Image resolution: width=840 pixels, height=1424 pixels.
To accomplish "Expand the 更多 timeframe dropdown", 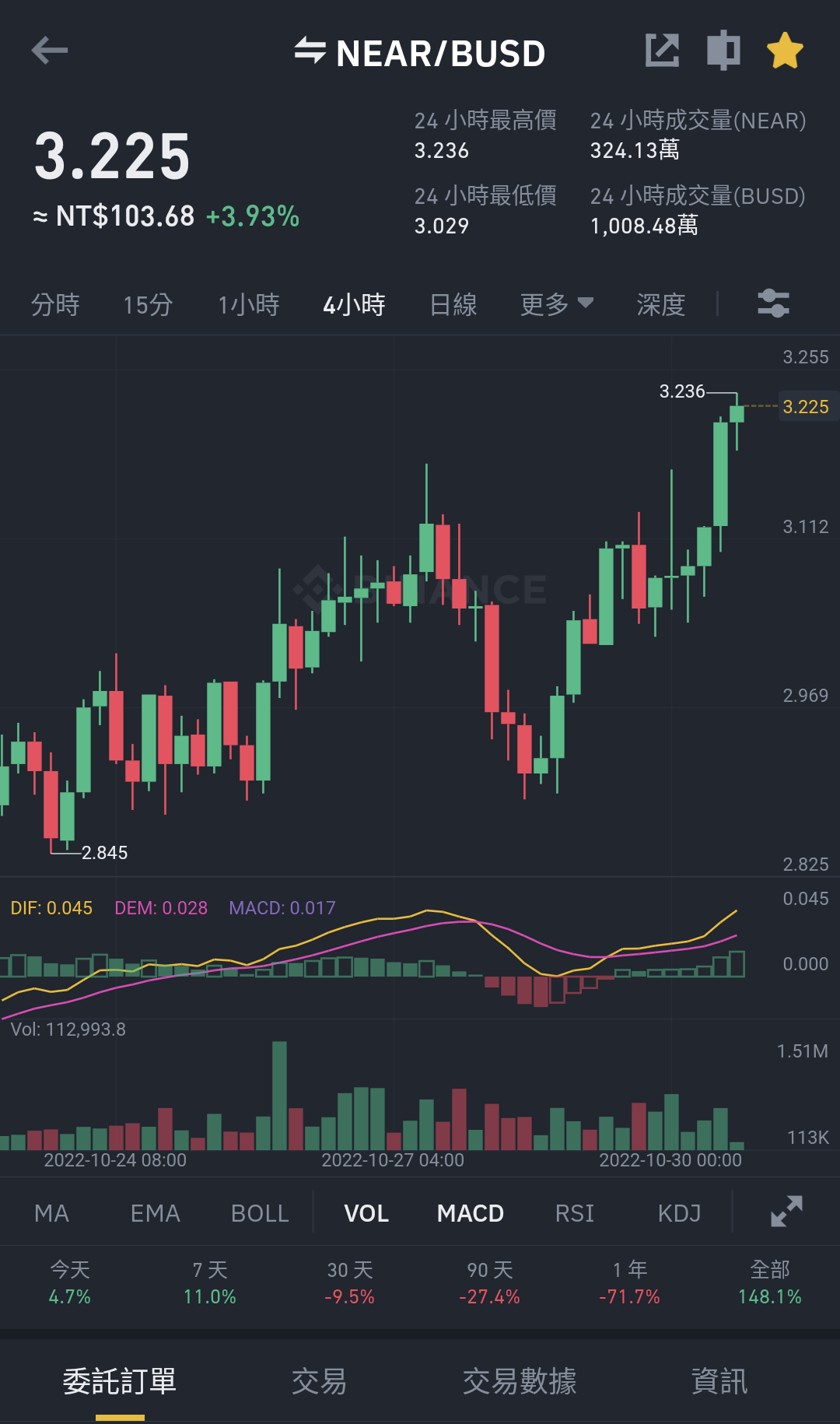I will (x=557, y=304).
